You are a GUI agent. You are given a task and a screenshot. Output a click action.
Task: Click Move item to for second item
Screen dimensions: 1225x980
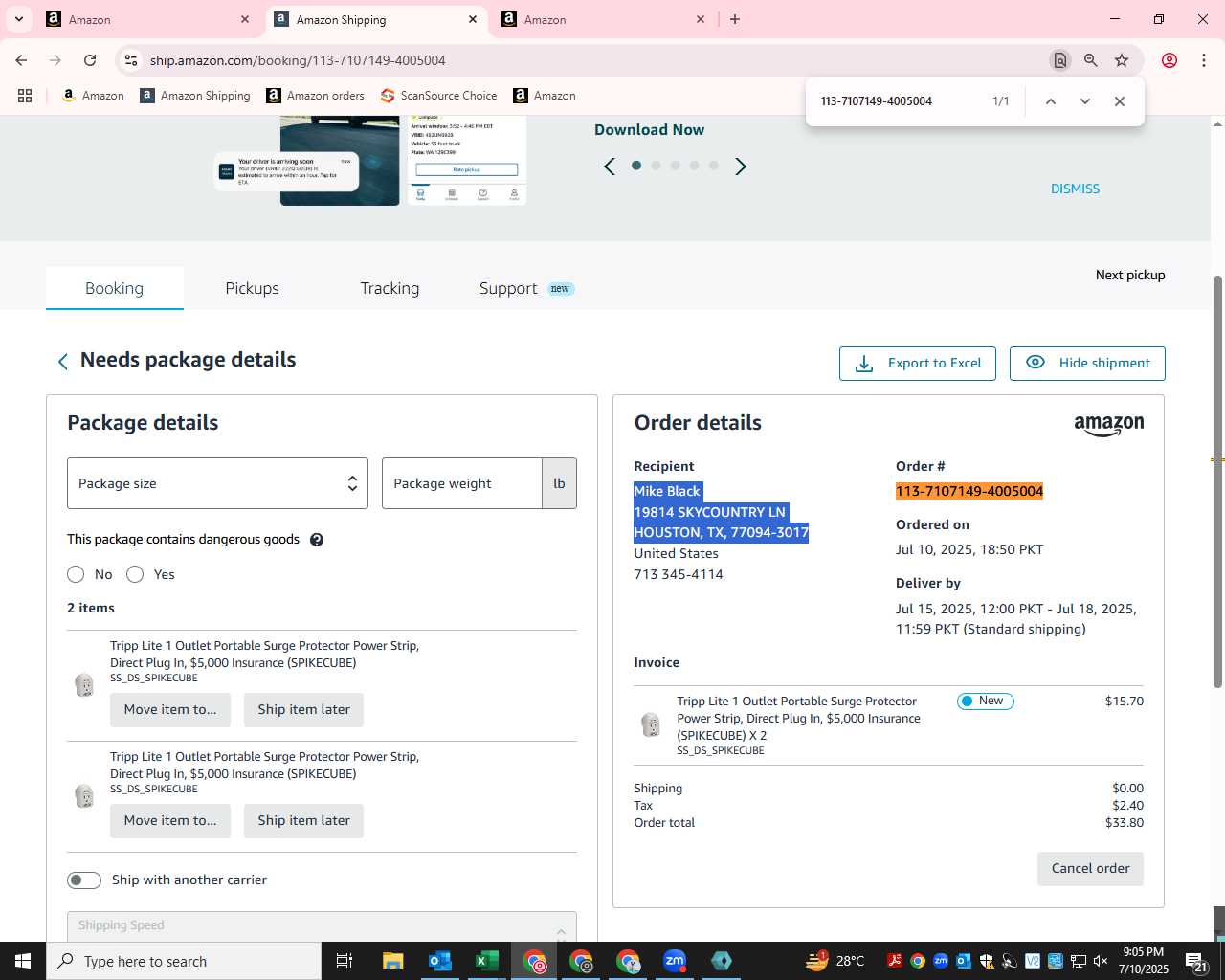[x=170, y=821]
